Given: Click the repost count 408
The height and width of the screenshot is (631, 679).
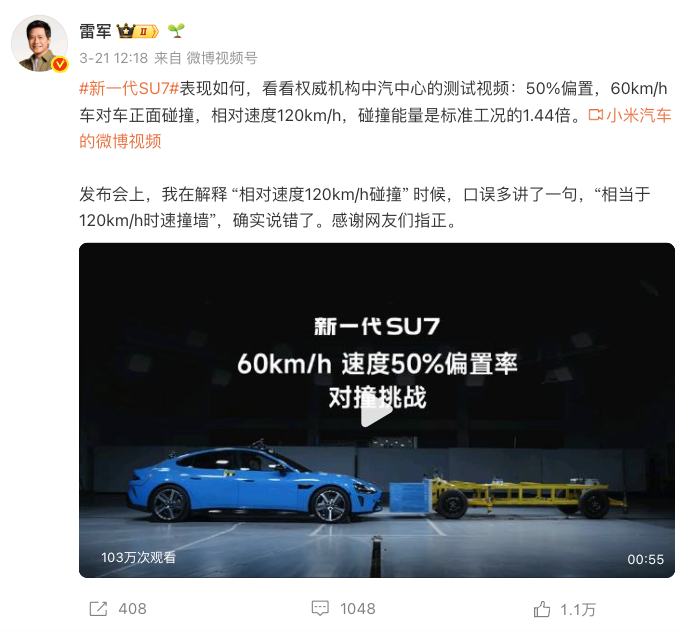Looking at the screenshot, I should point(133,608).
